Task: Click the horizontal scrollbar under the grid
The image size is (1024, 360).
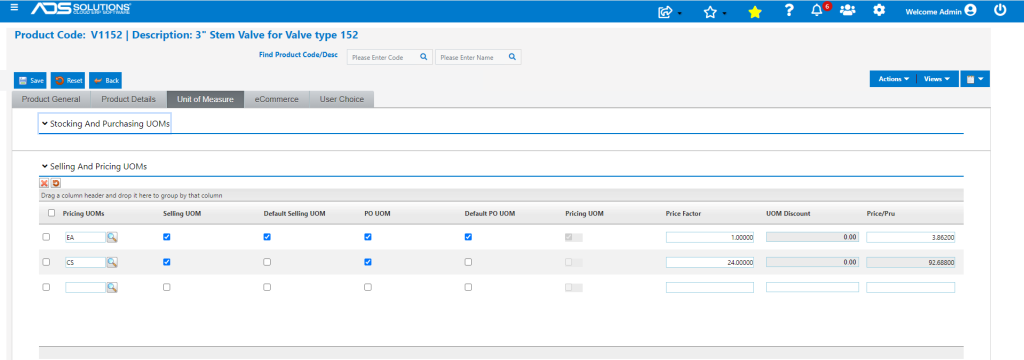Action: 501,353
